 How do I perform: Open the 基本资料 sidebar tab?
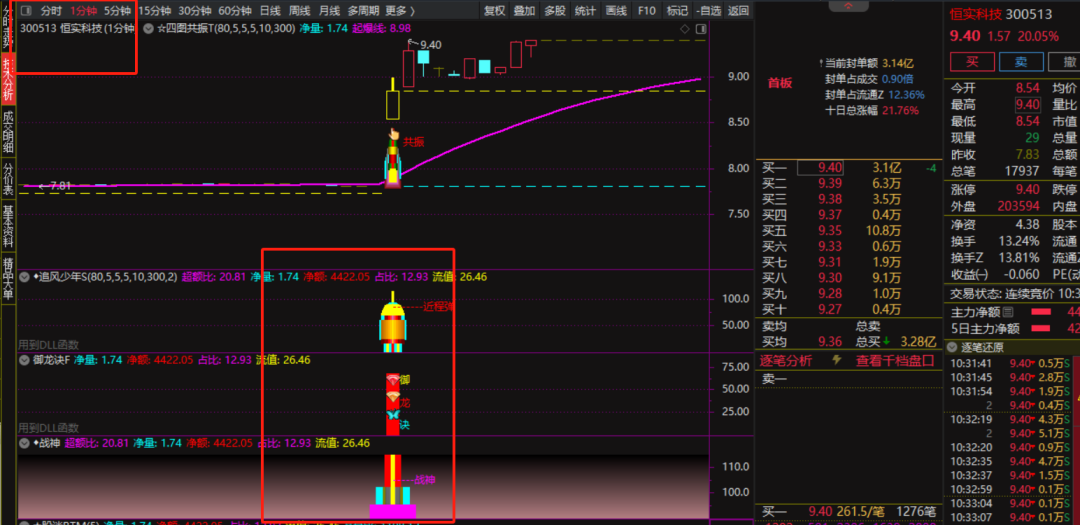(8, 227)
